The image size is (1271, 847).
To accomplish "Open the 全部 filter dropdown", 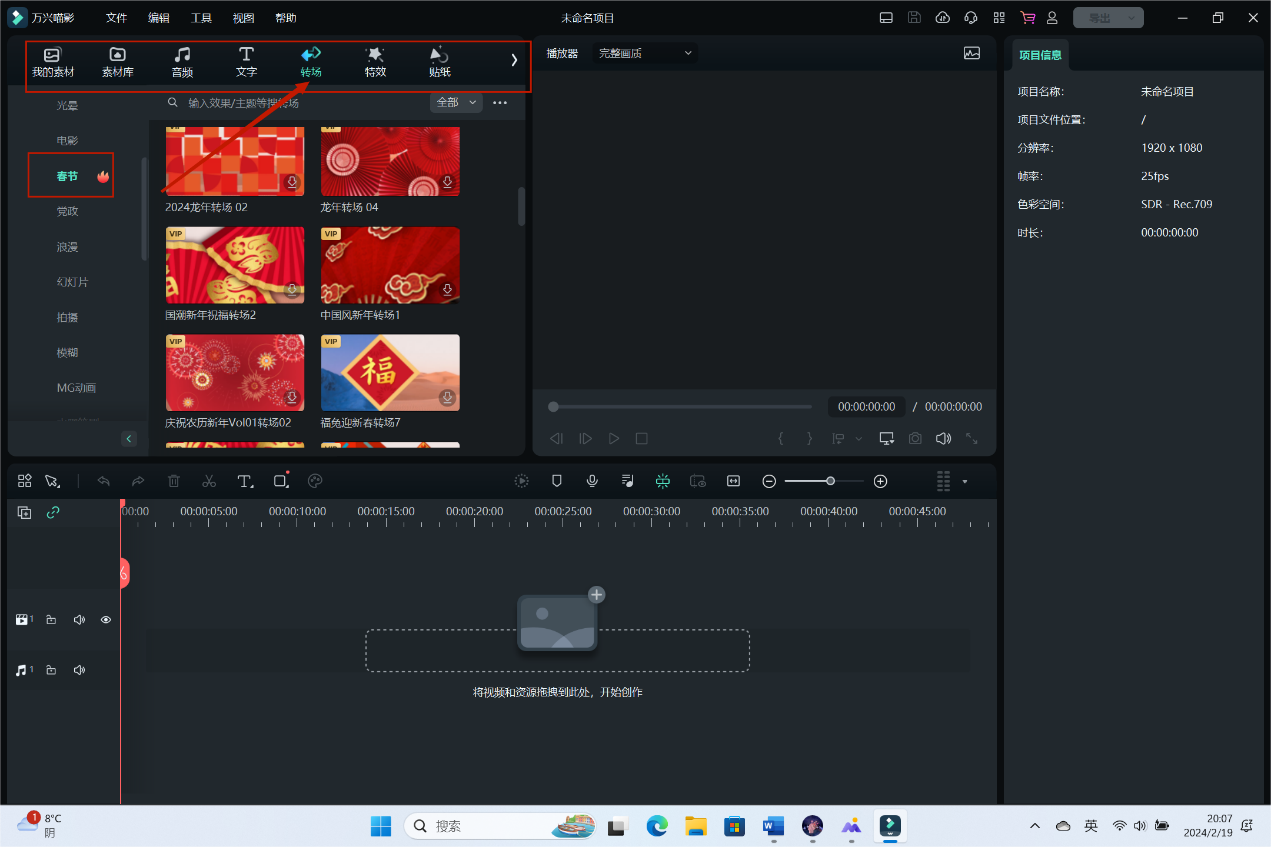I will [456, 102].
